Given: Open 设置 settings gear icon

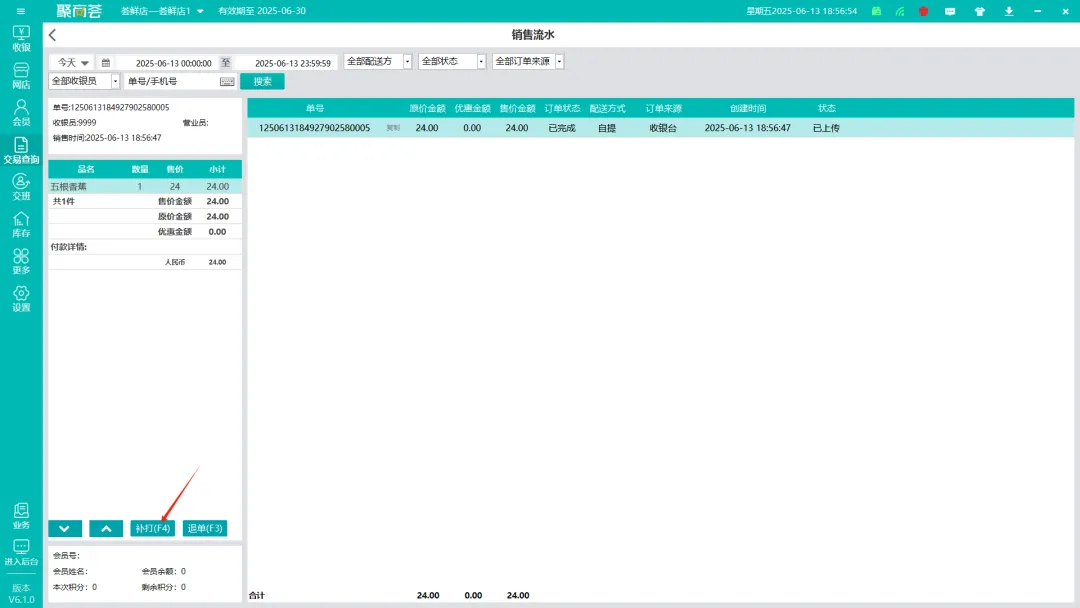Looking at the screenshot, I should point(21,298).
